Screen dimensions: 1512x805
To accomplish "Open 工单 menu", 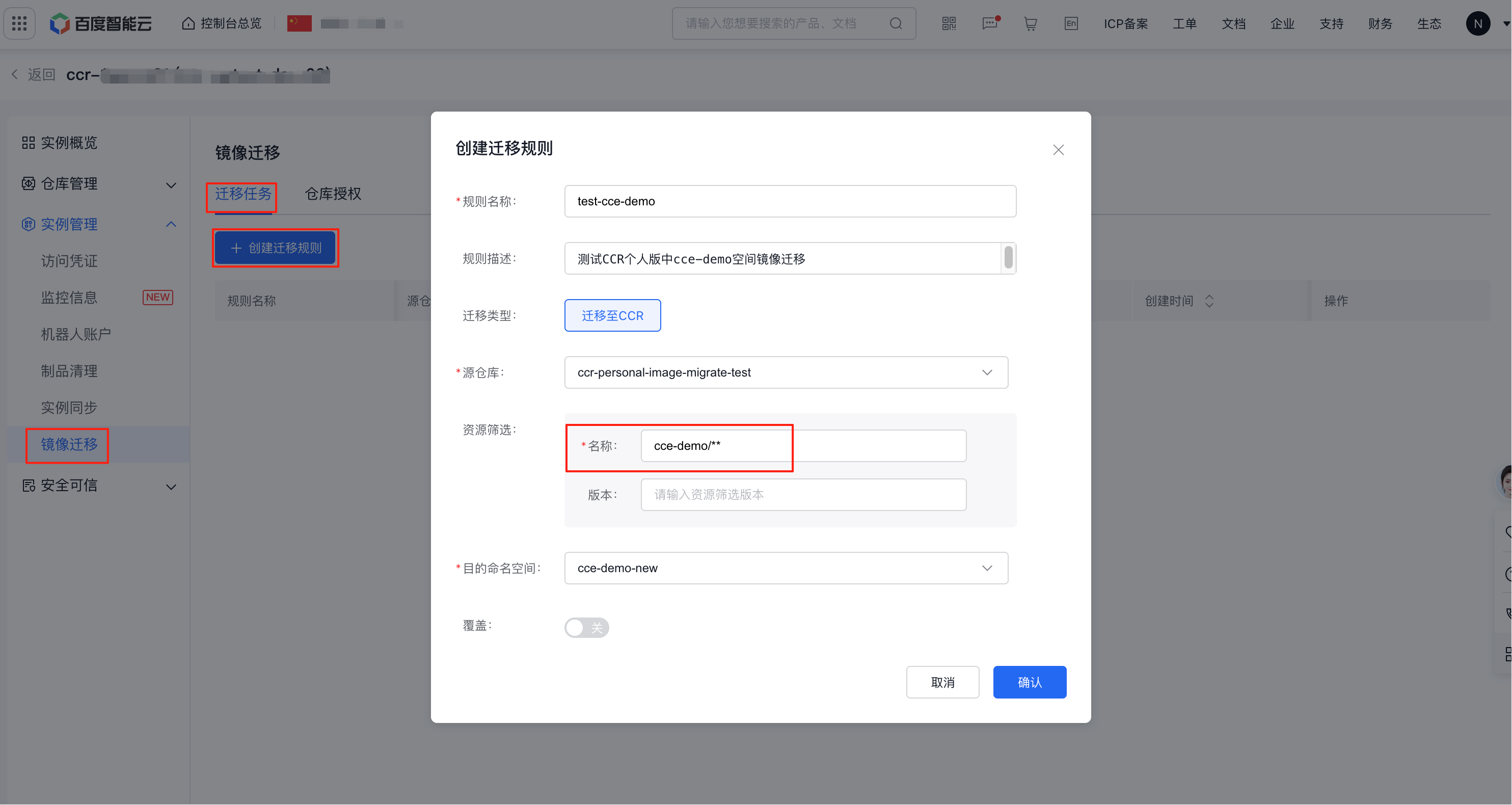I will tap(1184, 23).
